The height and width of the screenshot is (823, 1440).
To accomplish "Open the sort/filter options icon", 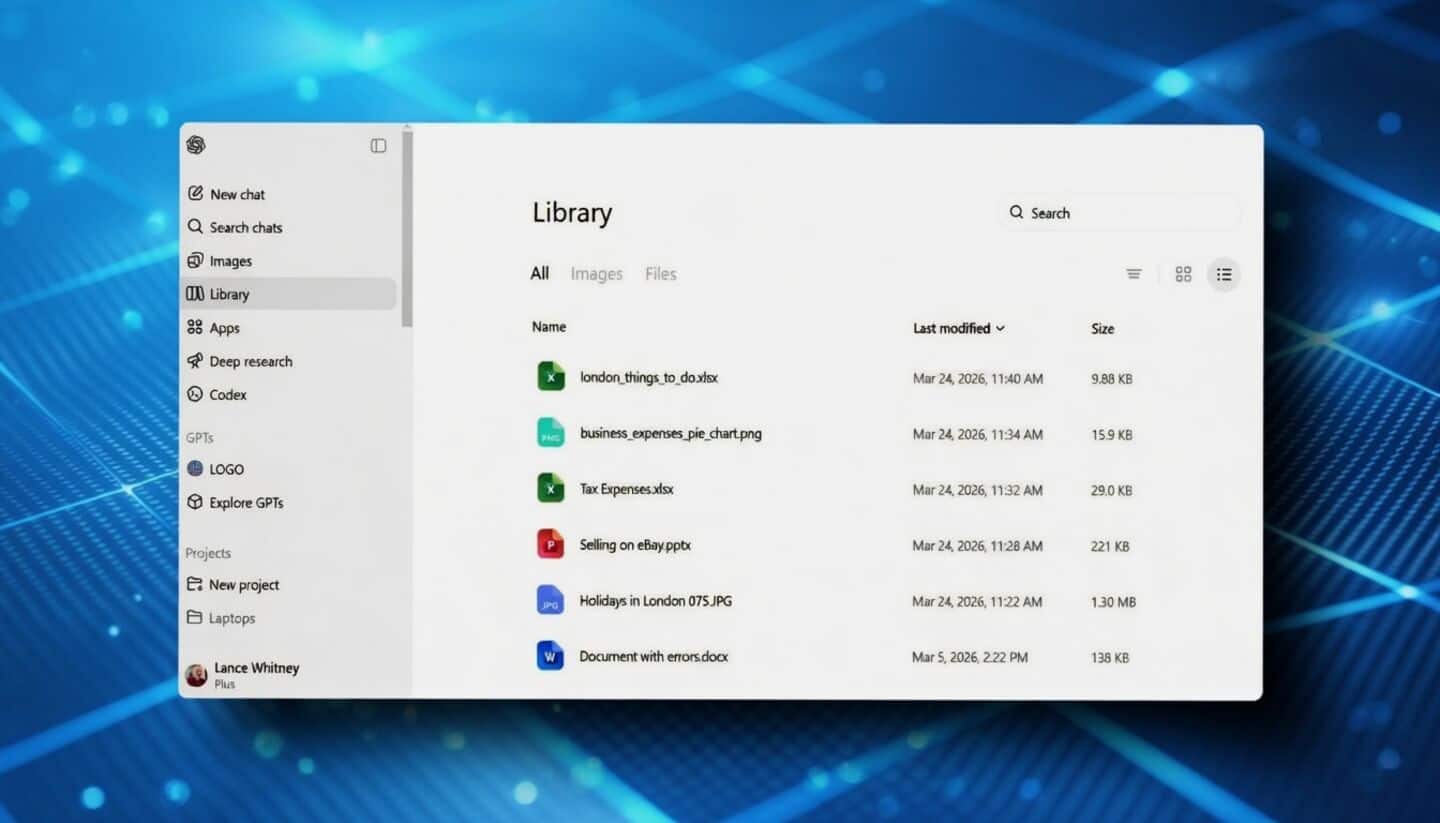I will tap(1133, 274).
